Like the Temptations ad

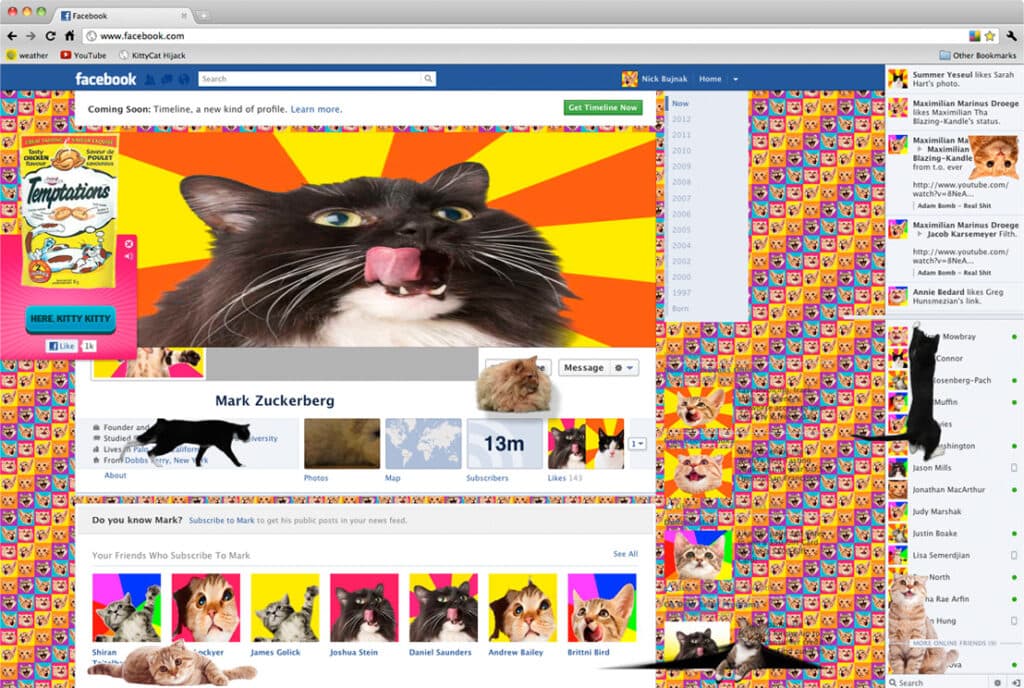click(61, 346)
